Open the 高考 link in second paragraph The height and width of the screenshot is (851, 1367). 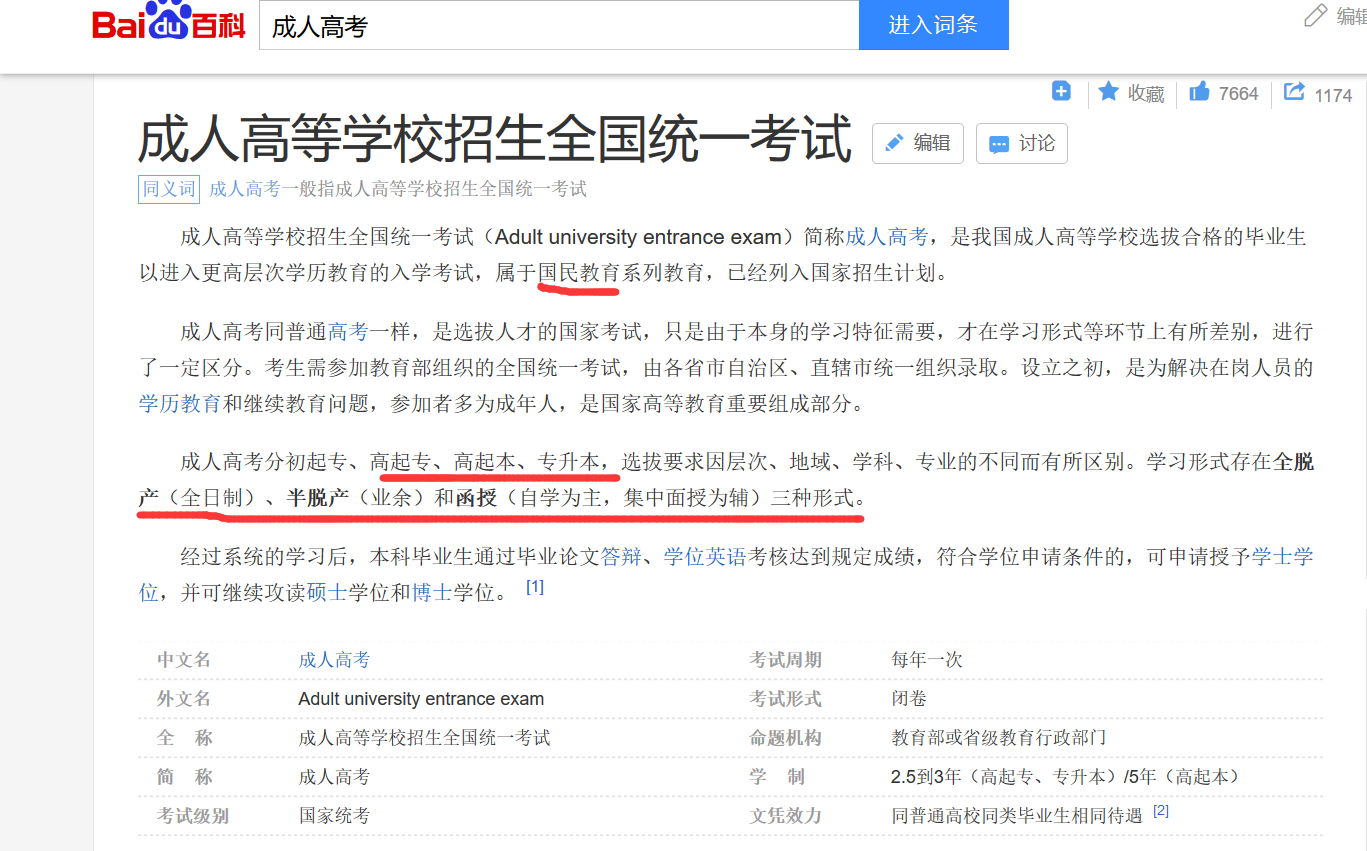348,332
